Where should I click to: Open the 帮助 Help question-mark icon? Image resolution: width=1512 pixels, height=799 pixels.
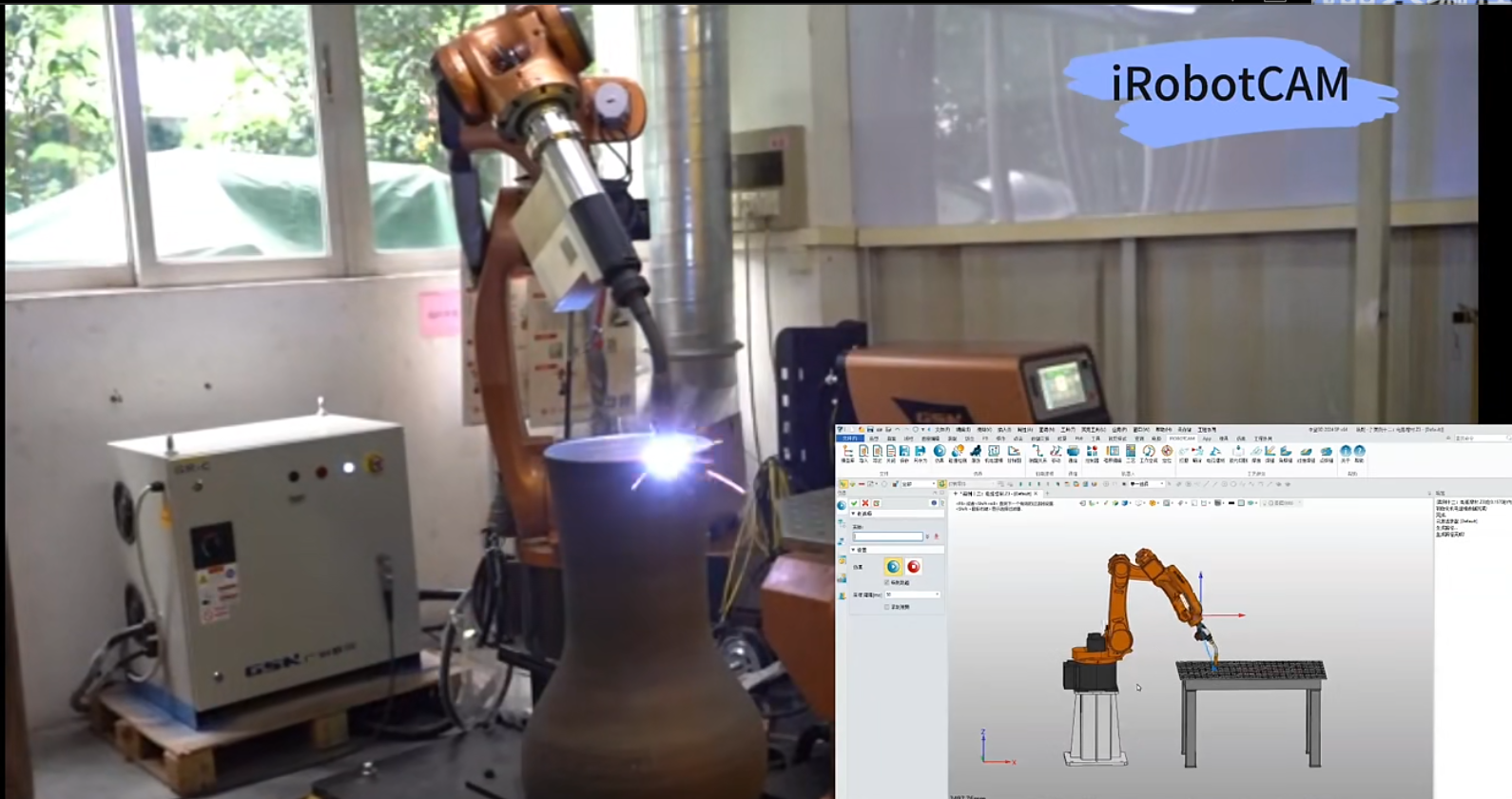(x=1359, y=452)
